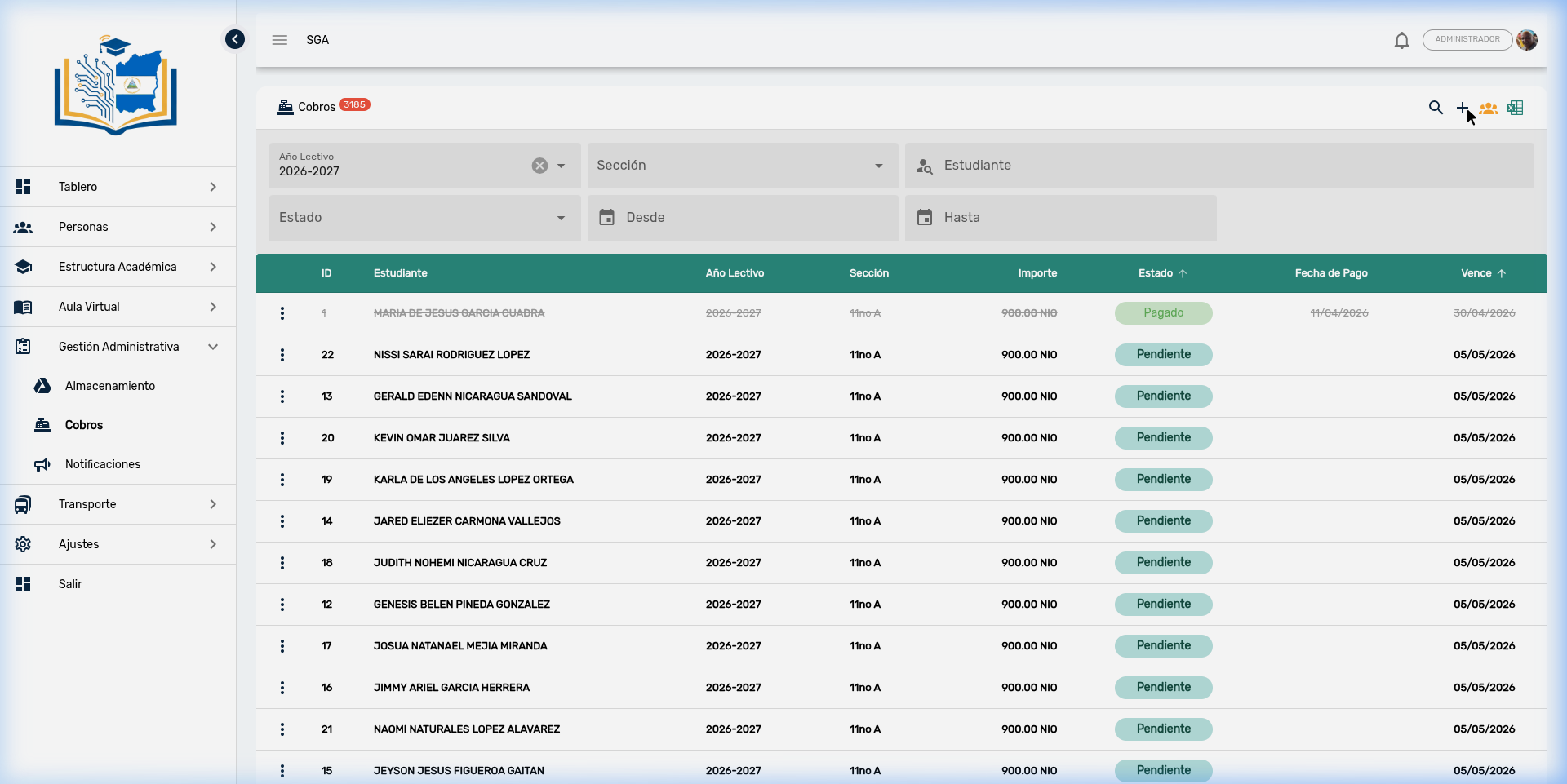Image resolution: width=1567 pixels, height=784 pixels.
Task: Click Pendiente status badge for Kevin Omar Juarez
Action: 1163,438
